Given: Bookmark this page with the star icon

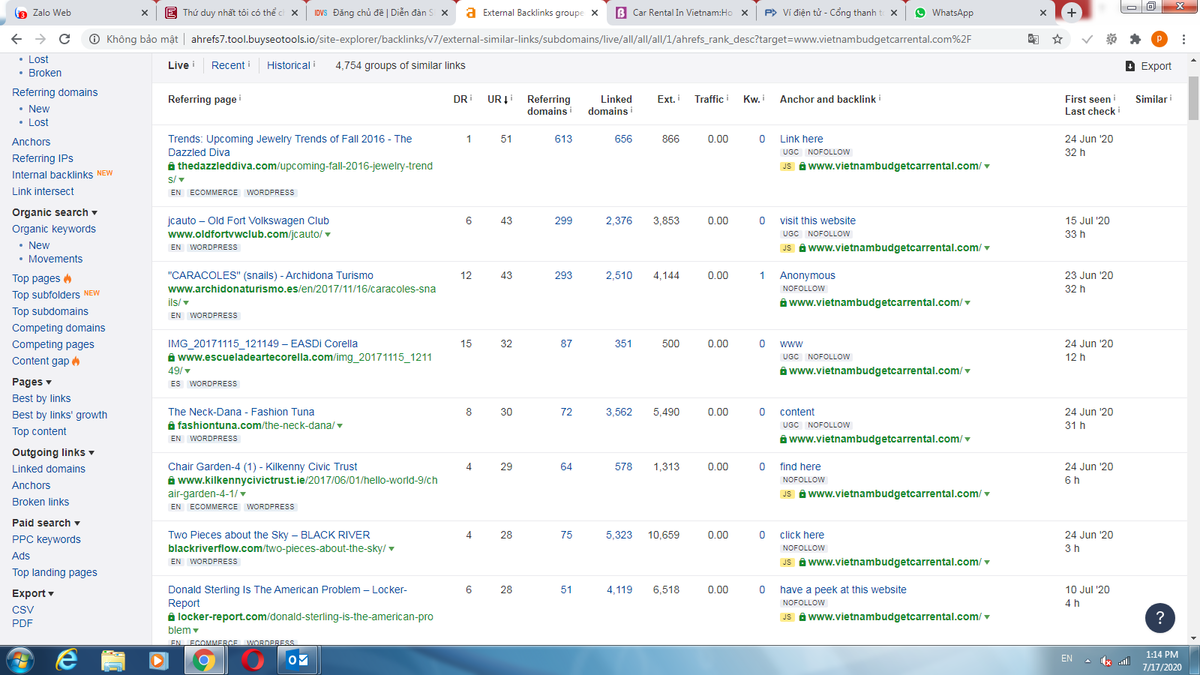Looking at the screenshot, I should [x=1056, y=39].
